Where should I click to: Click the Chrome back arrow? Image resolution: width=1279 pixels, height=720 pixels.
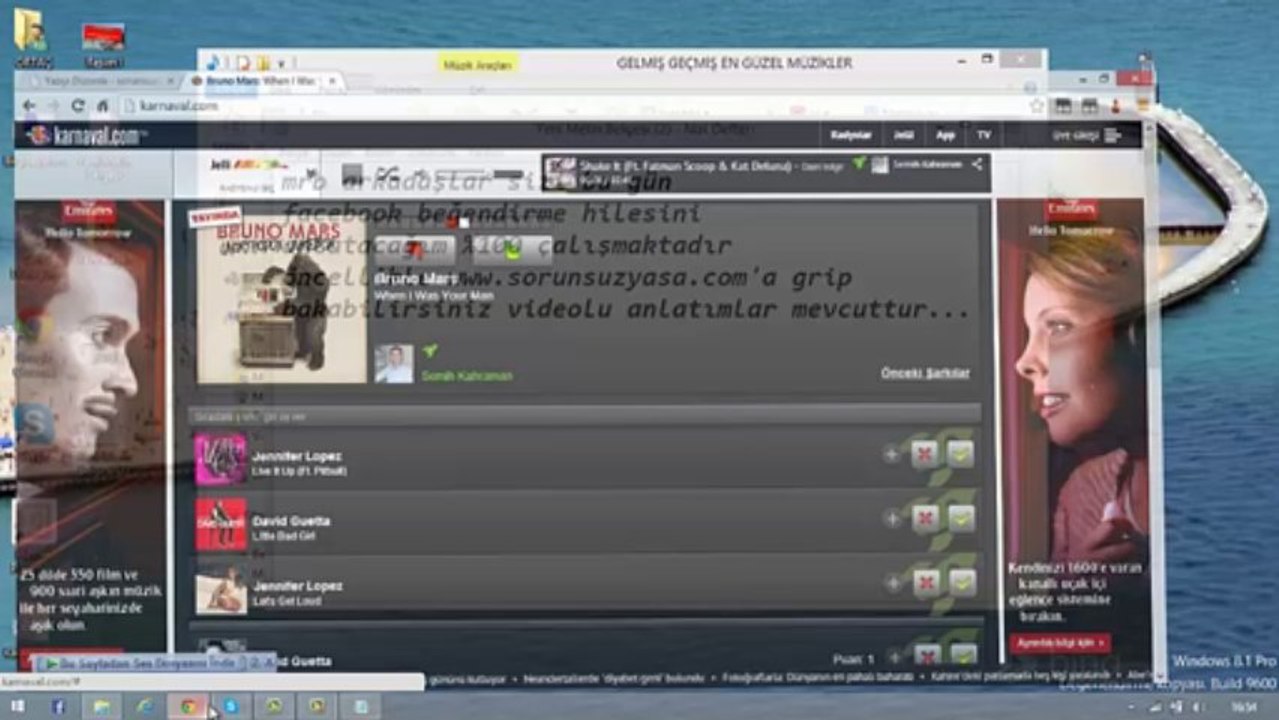tap(29, 105)
